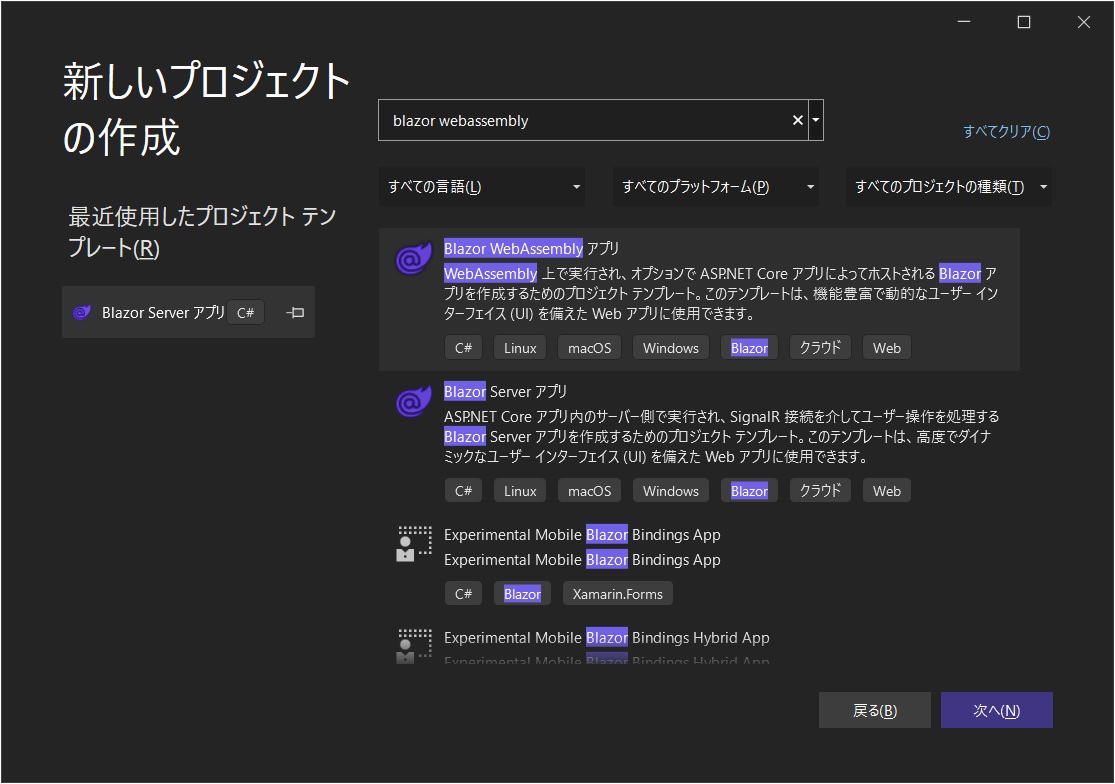This screenshot has height=784, width=1115.
Task: Click Web tag under Blazor WebAssembly アプリ
Action: coord(887,348)
